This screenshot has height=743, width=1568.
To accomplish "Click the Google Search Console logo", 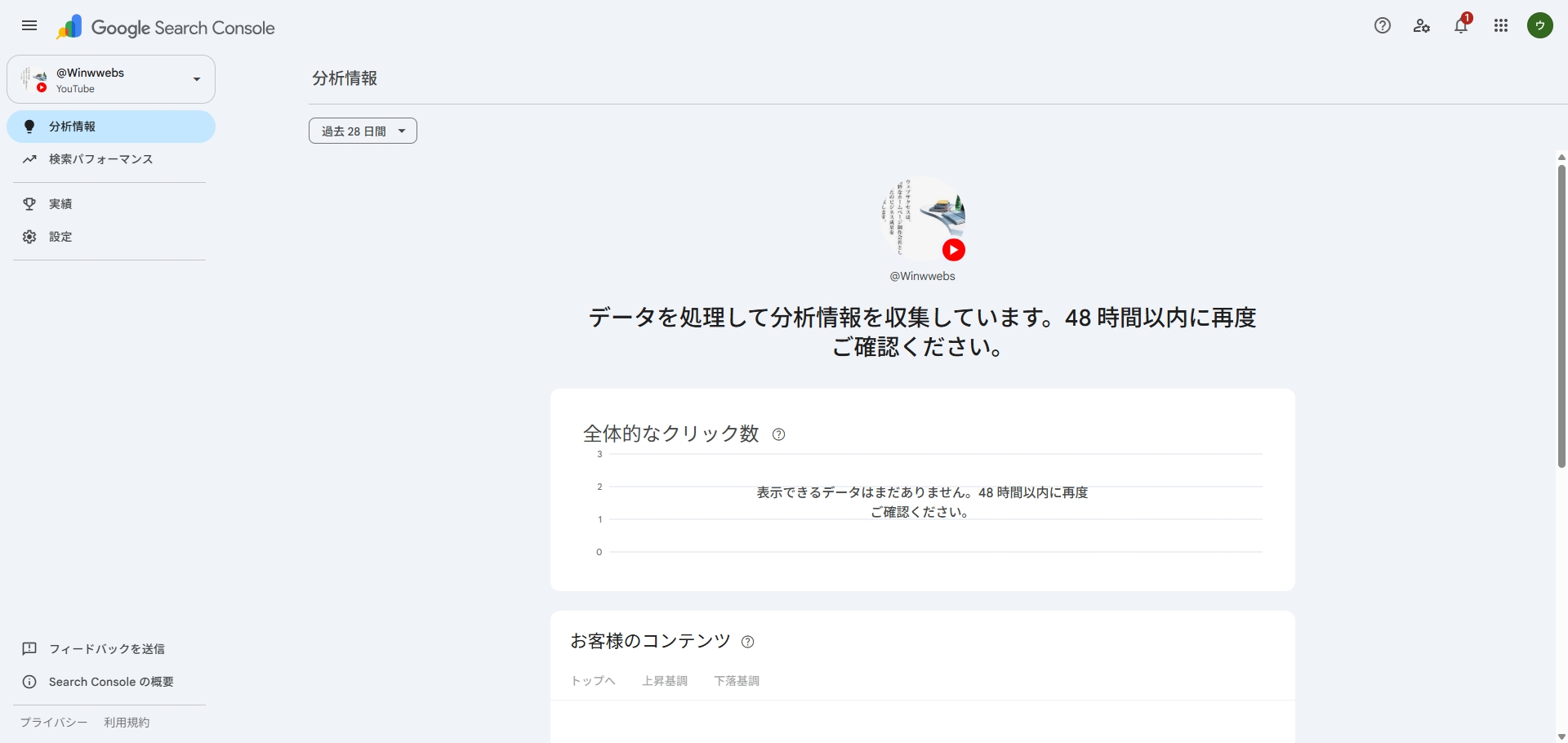I will point(166,28).
